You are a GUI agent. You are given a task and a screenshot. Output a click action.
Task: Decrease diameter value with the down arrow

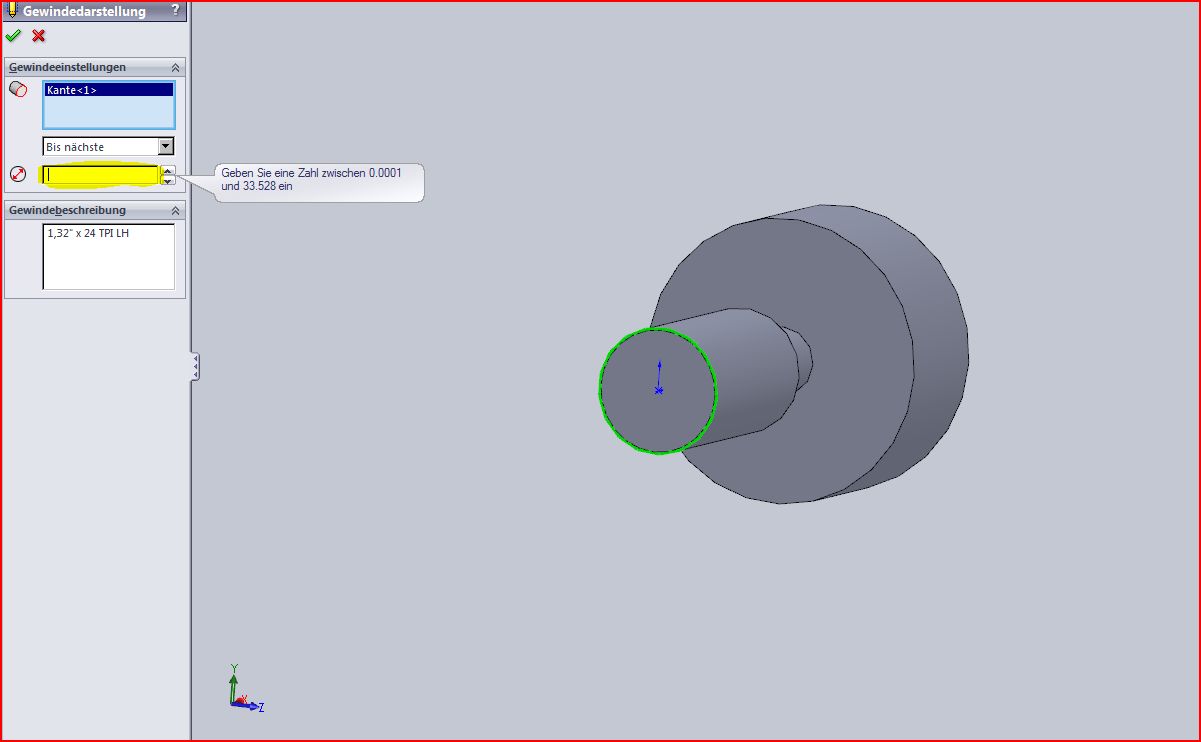click(x=168, y=180)
